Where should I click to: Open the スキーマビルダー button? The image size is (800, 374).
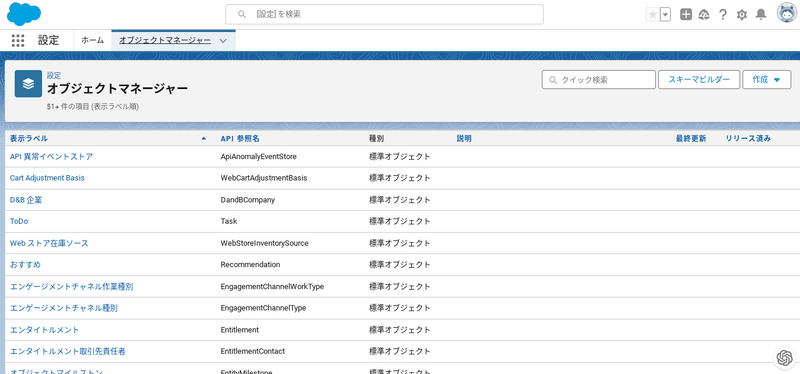coord(699,80)
